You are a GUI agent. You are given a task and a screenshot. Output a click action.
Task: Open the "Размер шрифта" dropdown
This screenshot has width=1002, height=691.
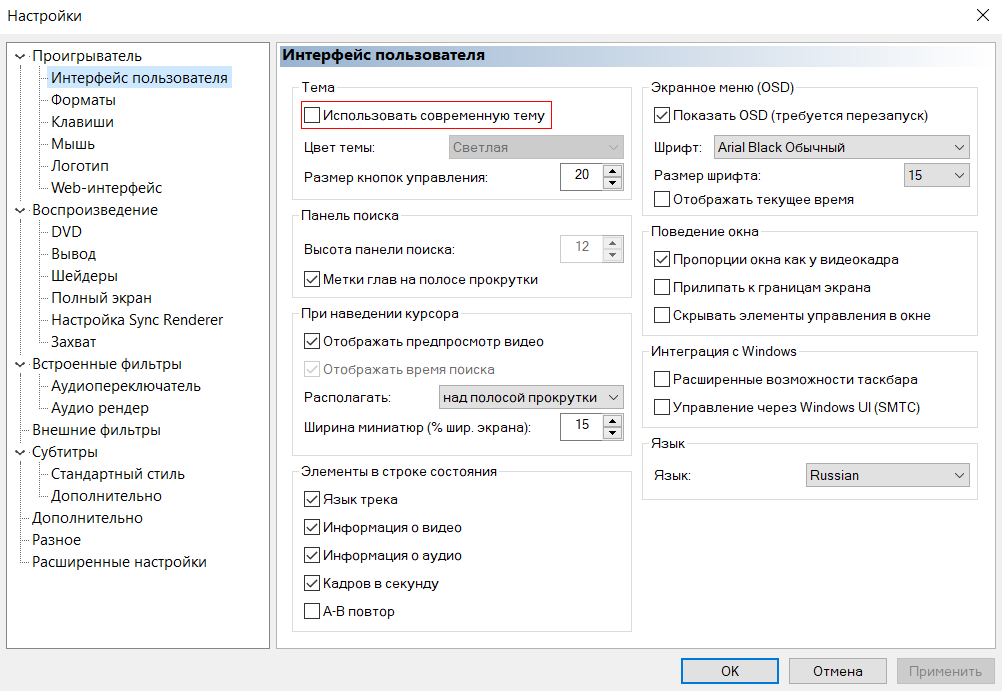point(936,176)
